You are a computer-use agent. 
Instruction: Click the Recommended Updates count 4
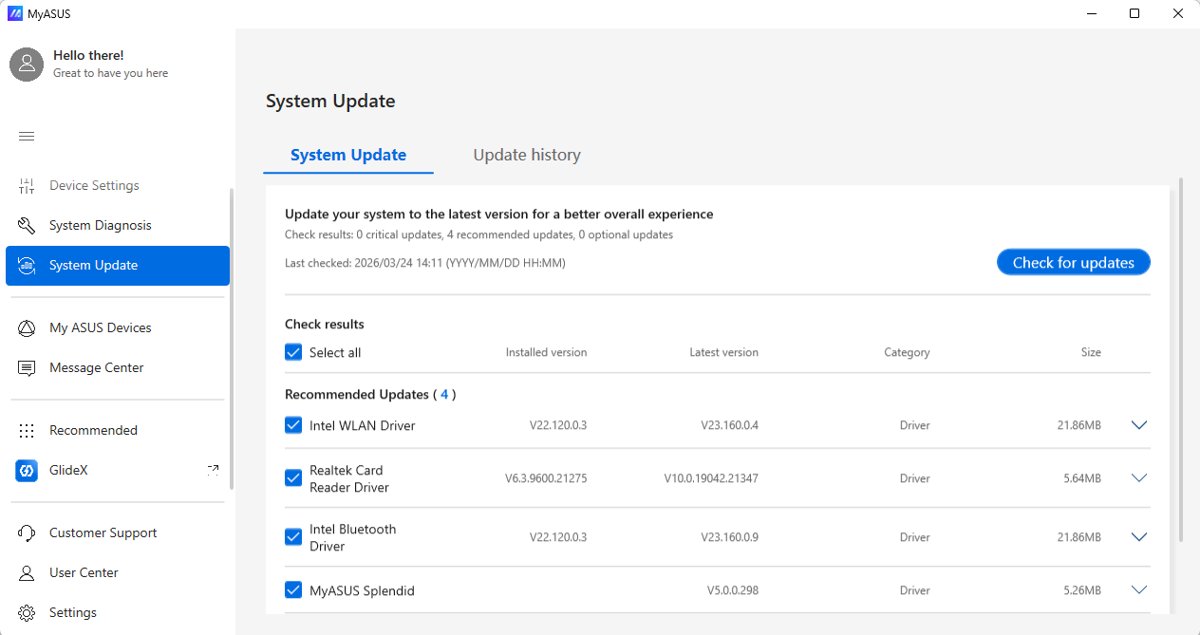coord(444,395)
